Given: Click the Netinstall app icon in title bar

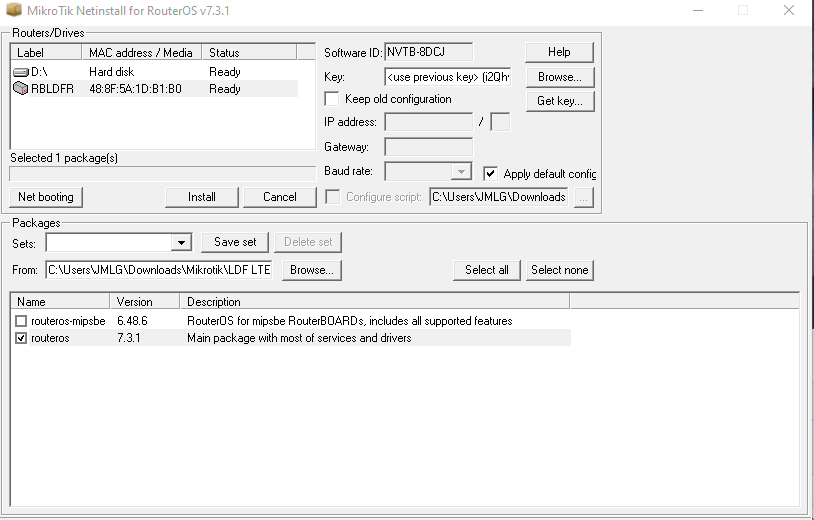Looking at the screenshot, I should (13, 10).
